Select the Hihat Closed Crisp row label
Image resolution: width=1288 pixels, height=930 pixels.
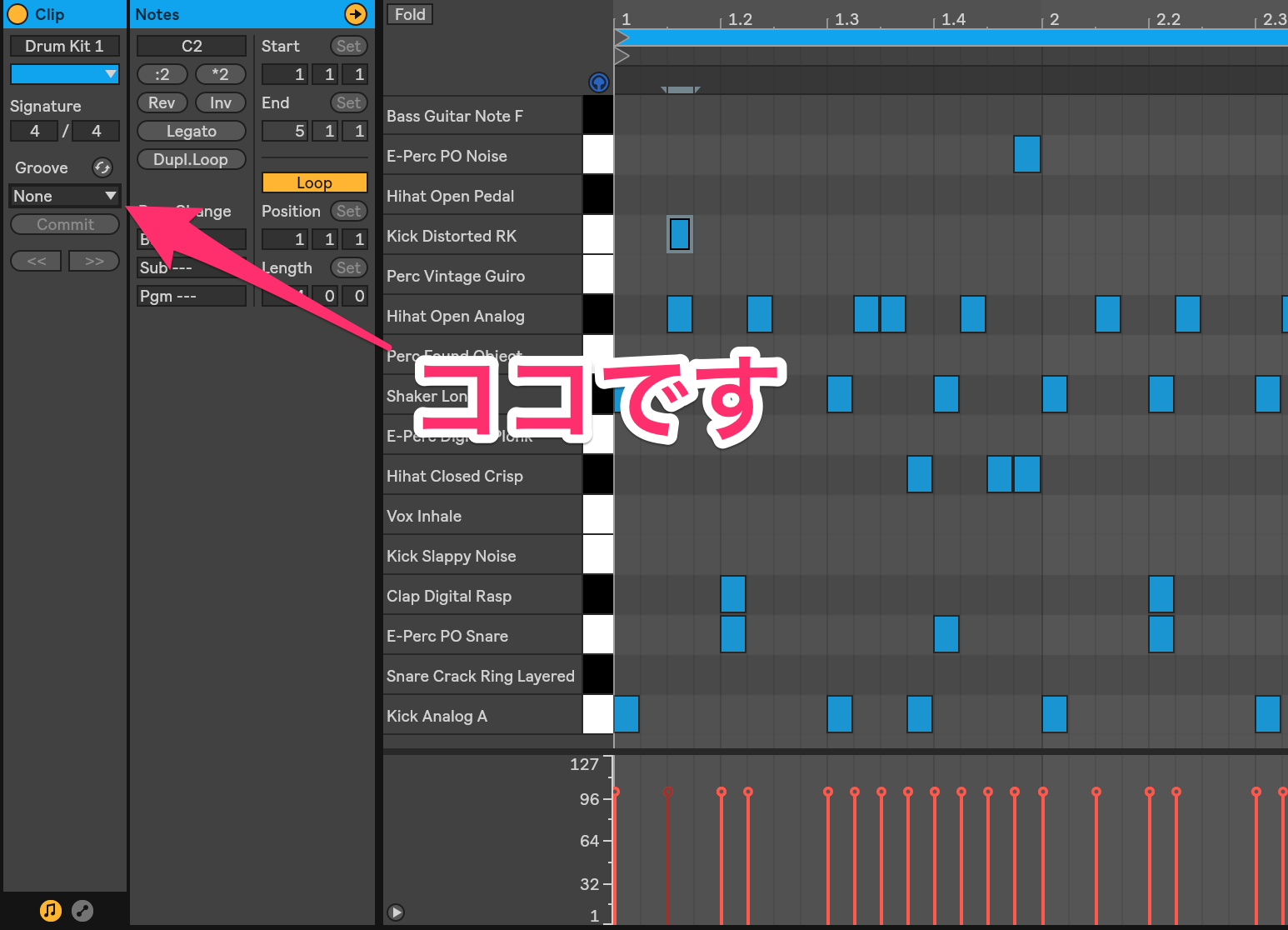point(455,476)
